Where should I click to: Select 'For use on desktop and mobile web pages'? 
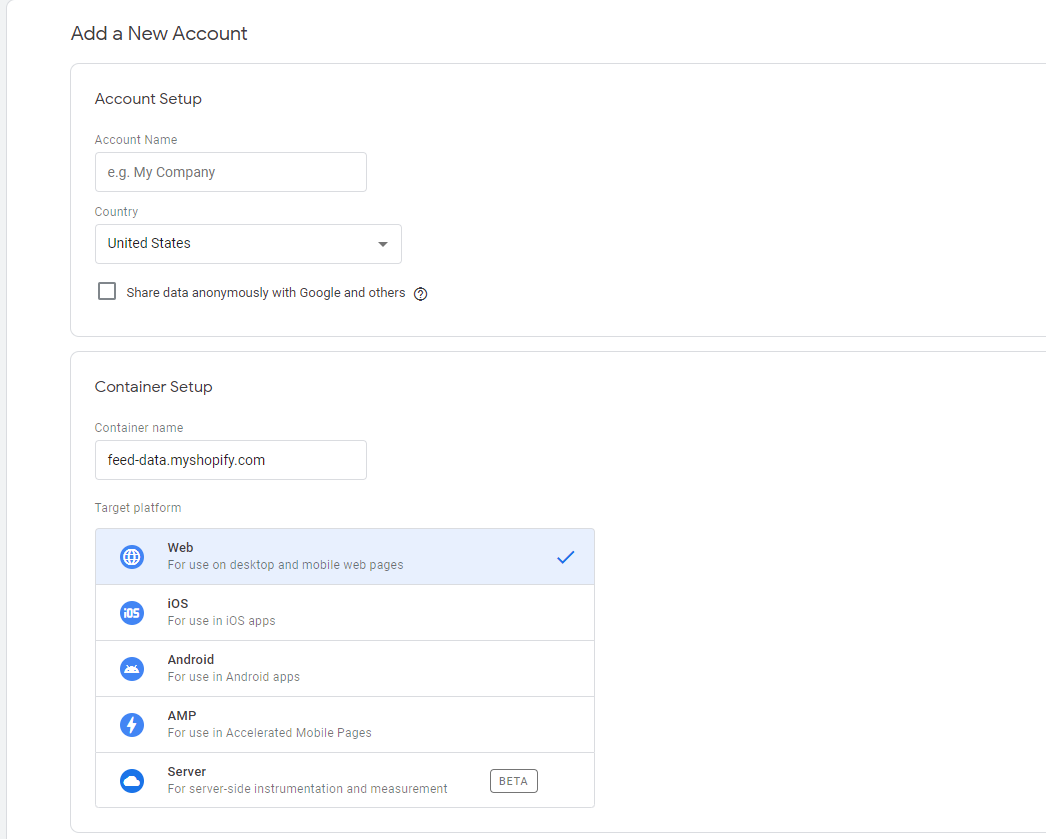[x=285, y=565]
